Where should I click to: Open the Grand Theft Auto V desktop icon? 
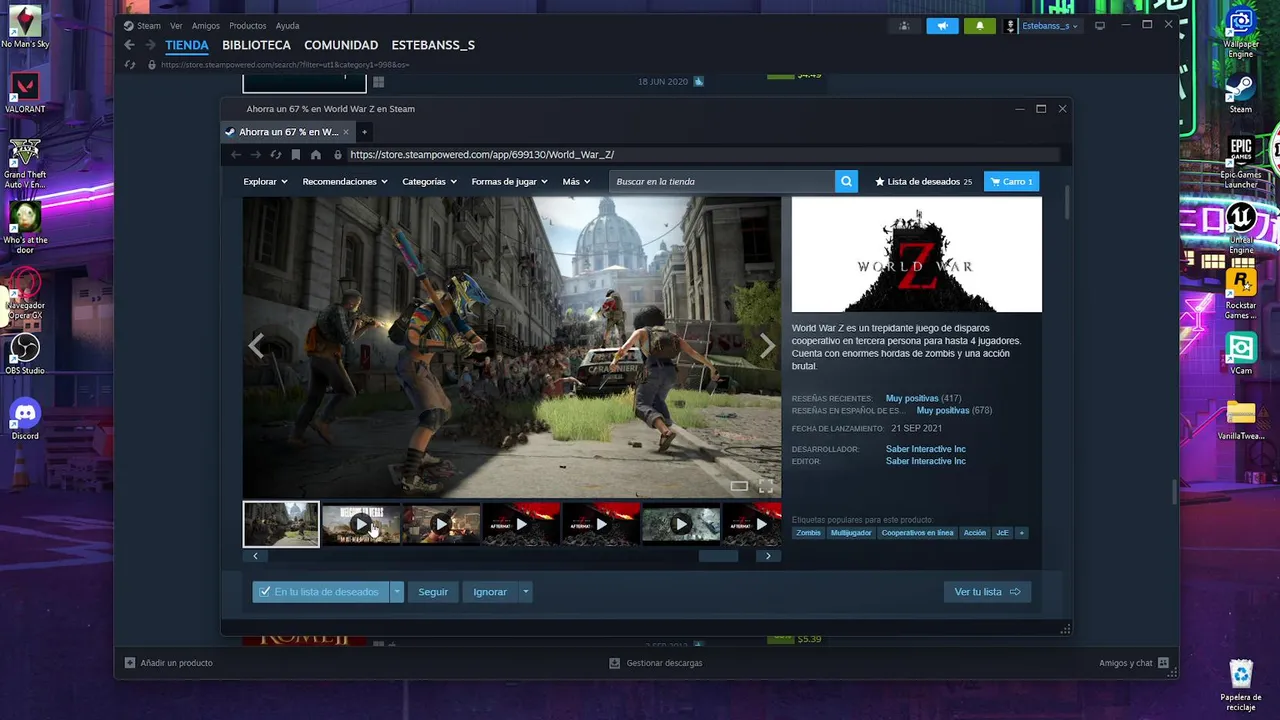(25, 162)
